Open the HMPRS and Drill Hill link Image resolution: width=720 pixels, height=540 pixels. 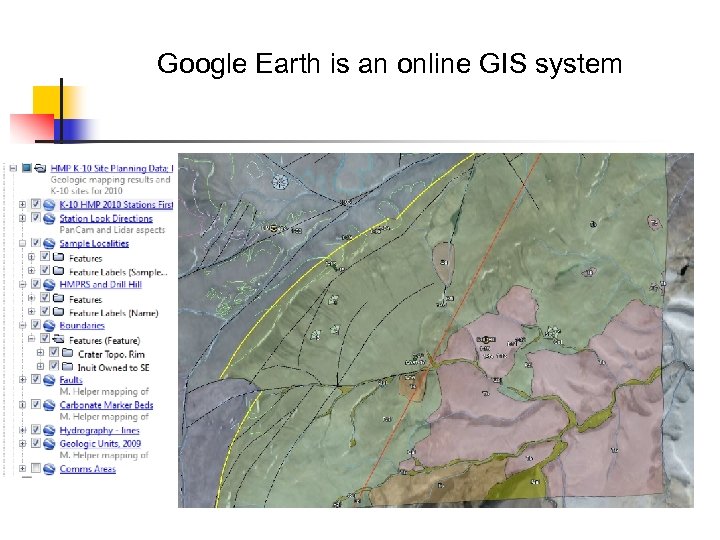101,285
